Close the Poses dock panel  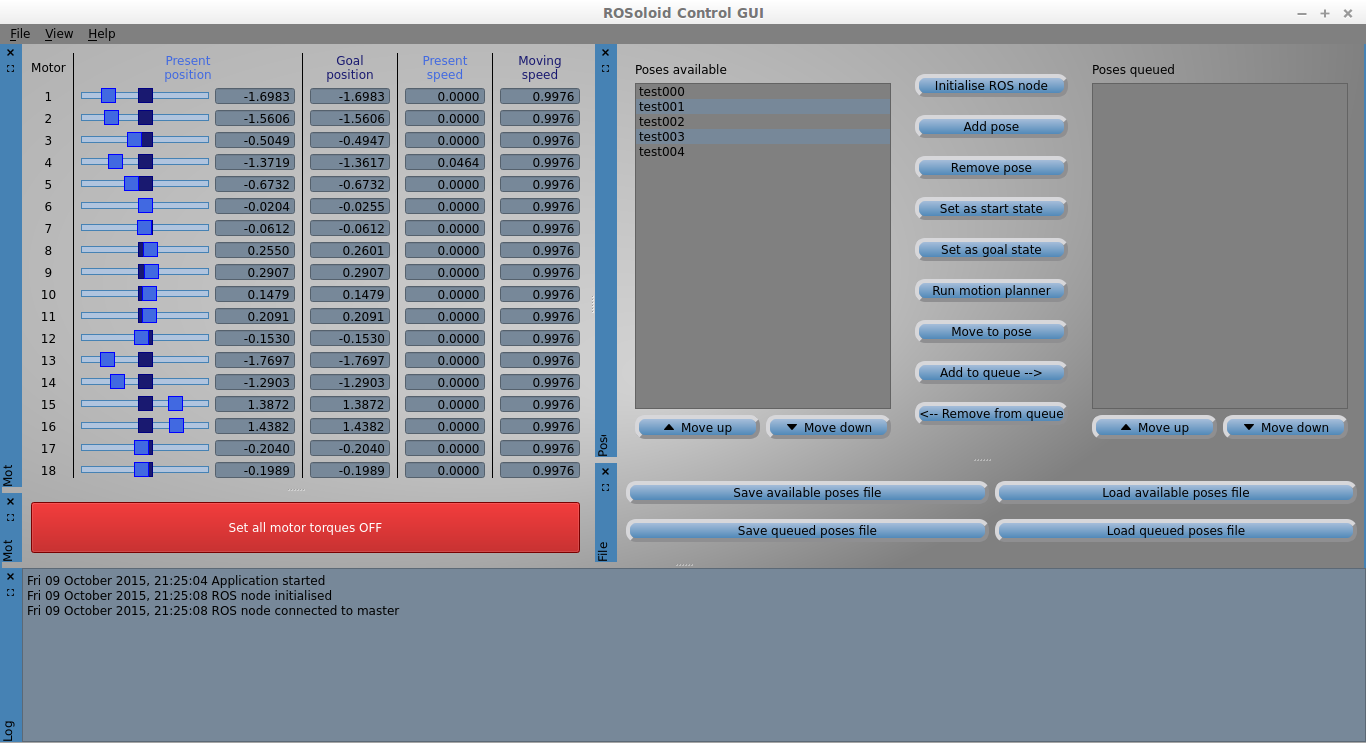[x=605, y=52]
